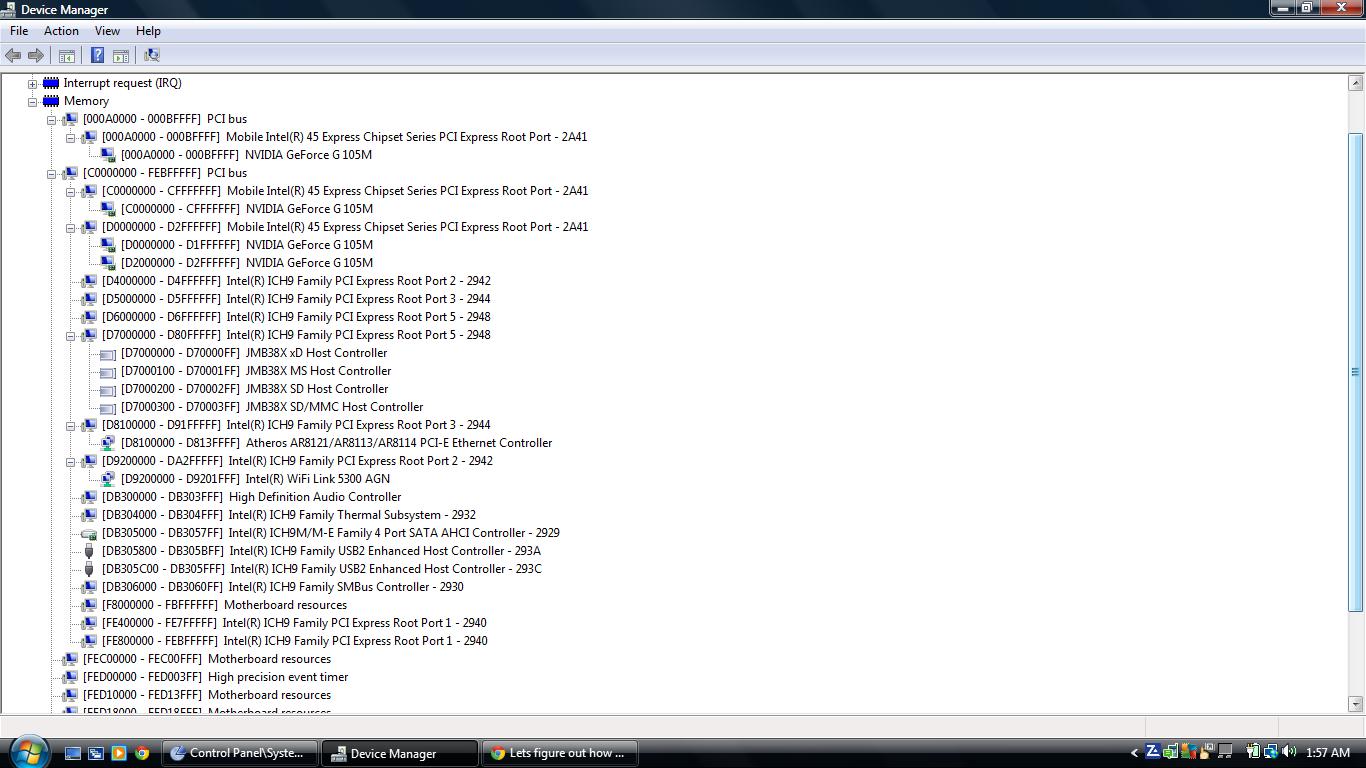Click the USB icon beside Enhanced Host Controller 293C
This screenshot has width=1366, height=768.
pyautogui.click(x=89, y=569)
